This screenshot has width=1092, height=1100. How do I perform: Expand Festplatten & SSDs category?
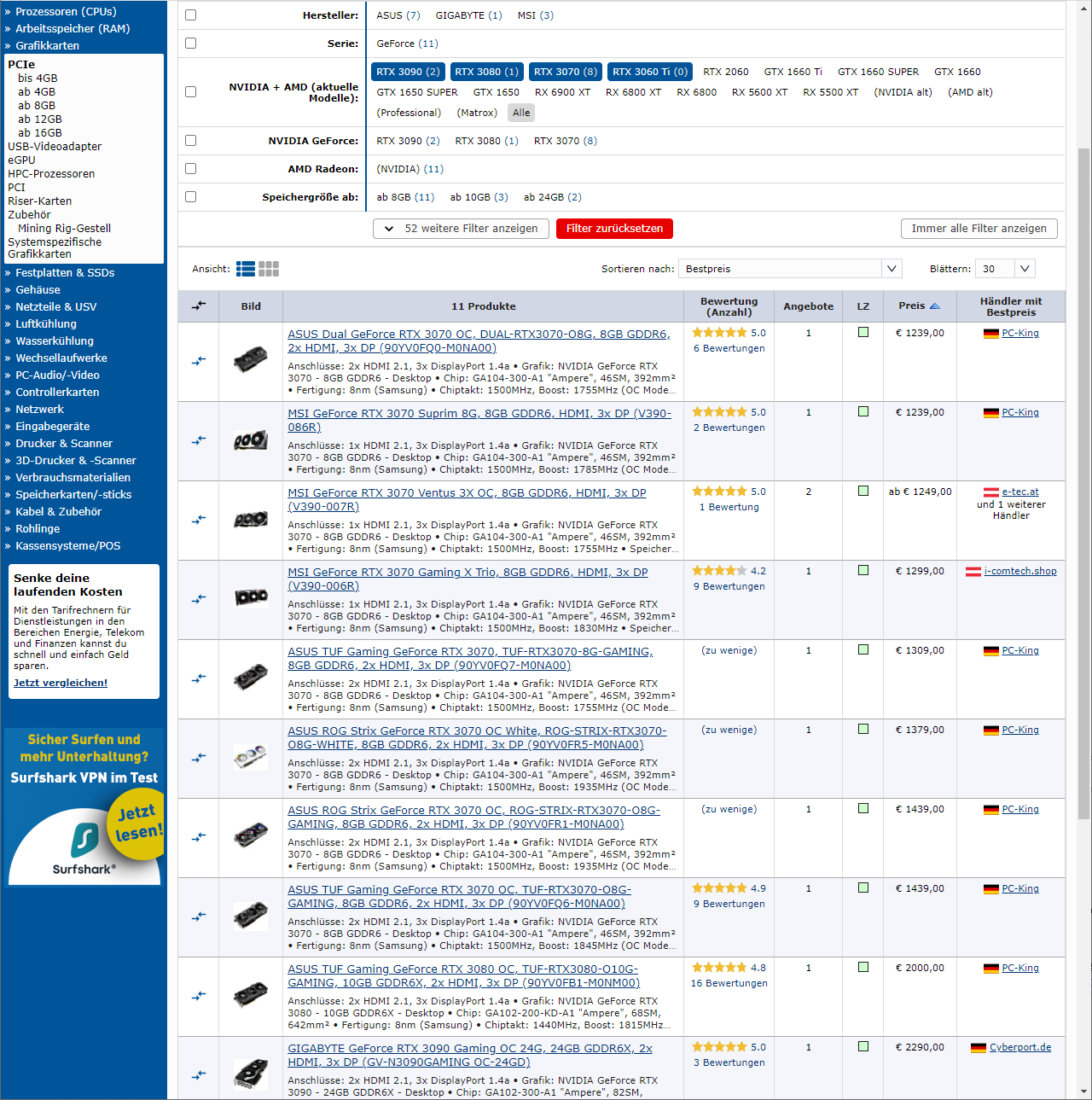pos(65,273)
